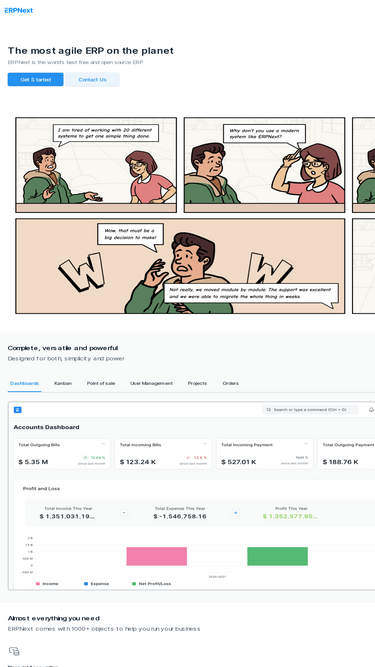Click the minus operator icon in Profit and Loss

[124, 513]
